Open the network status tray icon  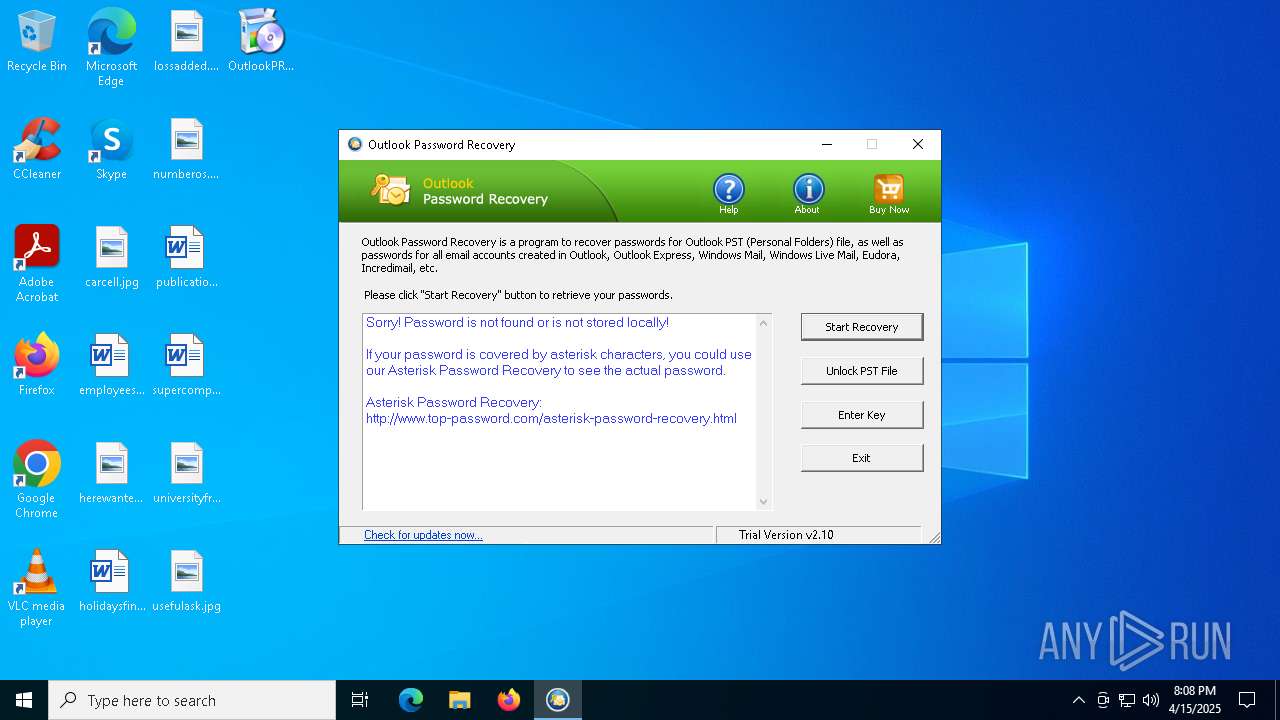[1127, 700]
